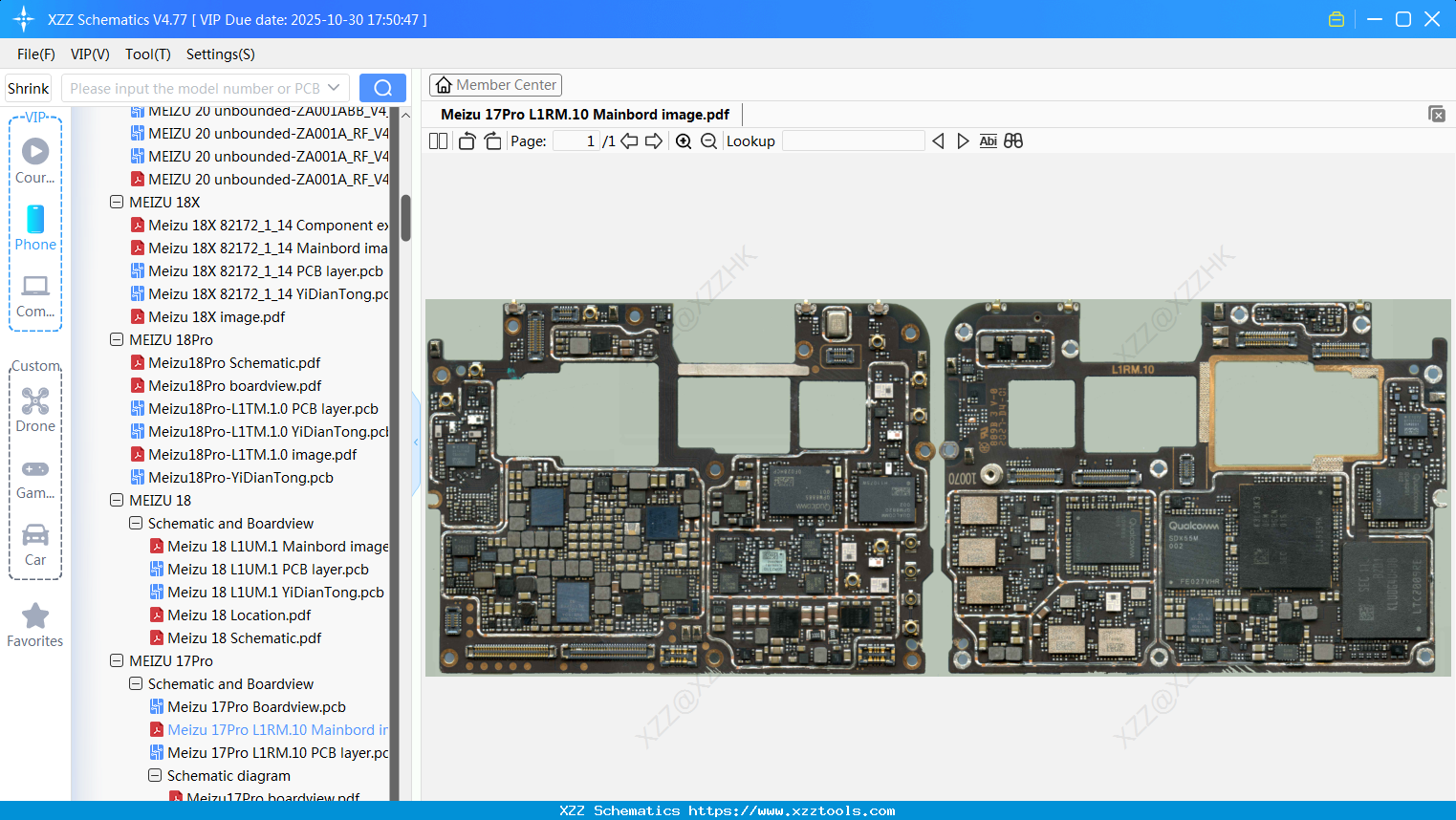
Task: Open the Car category in sidebar
Action: pyautogui.click(x=35, y=544)
